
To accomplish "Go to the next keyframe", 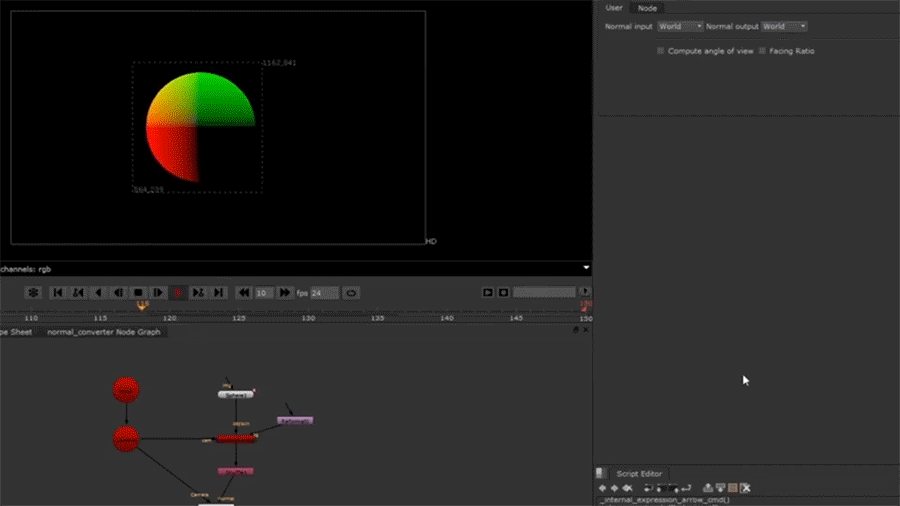I will coord(198,293).
